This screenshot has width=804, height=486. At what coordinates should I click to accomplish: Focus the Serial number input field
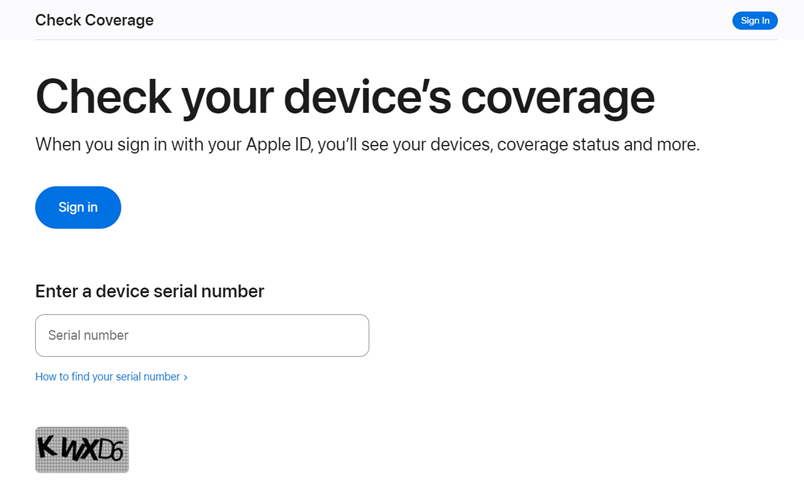[201, 336]
